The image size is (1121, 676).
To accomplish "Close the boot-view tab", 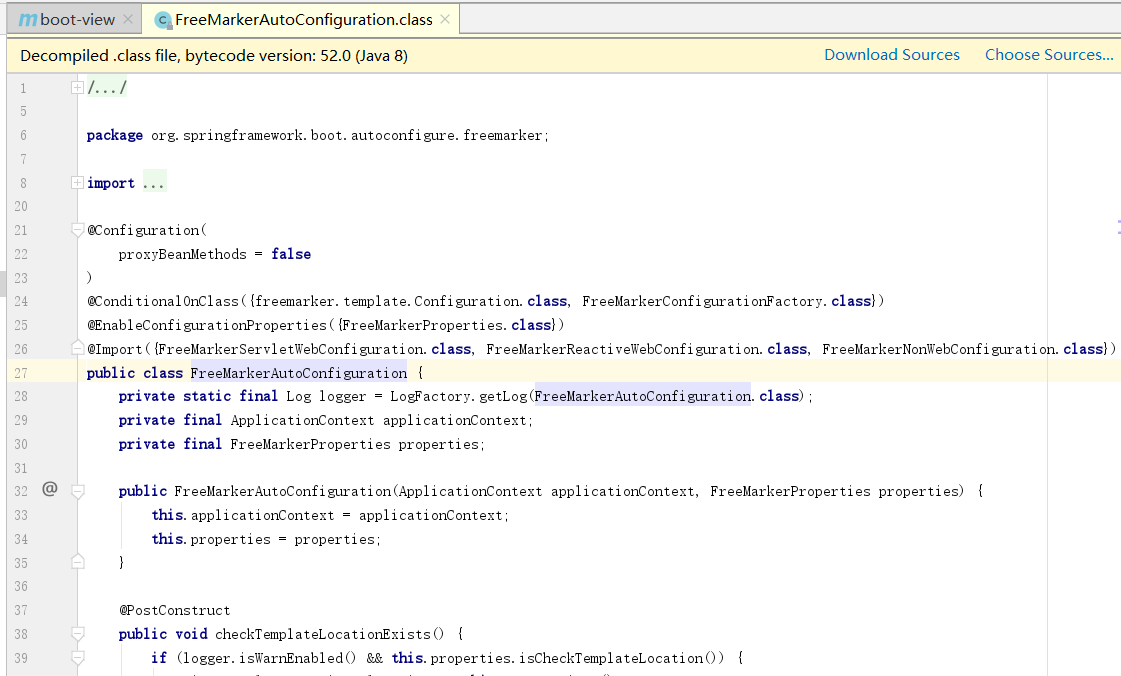I will (x=128, y=20).
